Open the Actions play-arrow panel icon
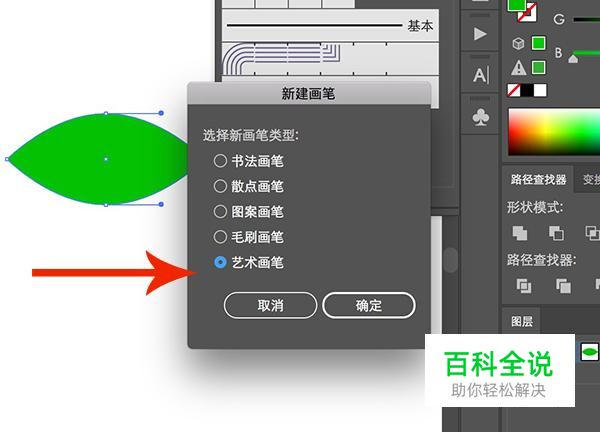600x432 pixels. [x=480, y=34]
